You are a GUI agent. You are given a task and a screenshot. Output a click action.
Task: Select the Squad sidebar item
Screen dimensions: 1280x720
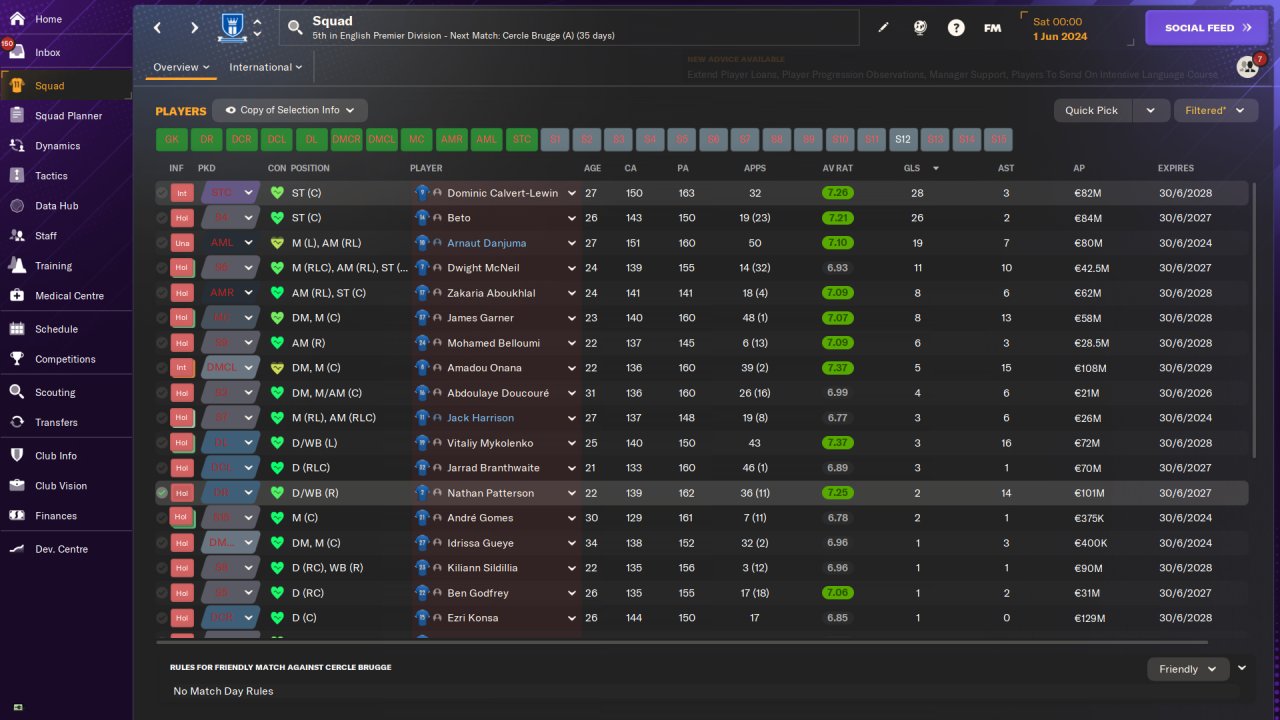(66, 86)
